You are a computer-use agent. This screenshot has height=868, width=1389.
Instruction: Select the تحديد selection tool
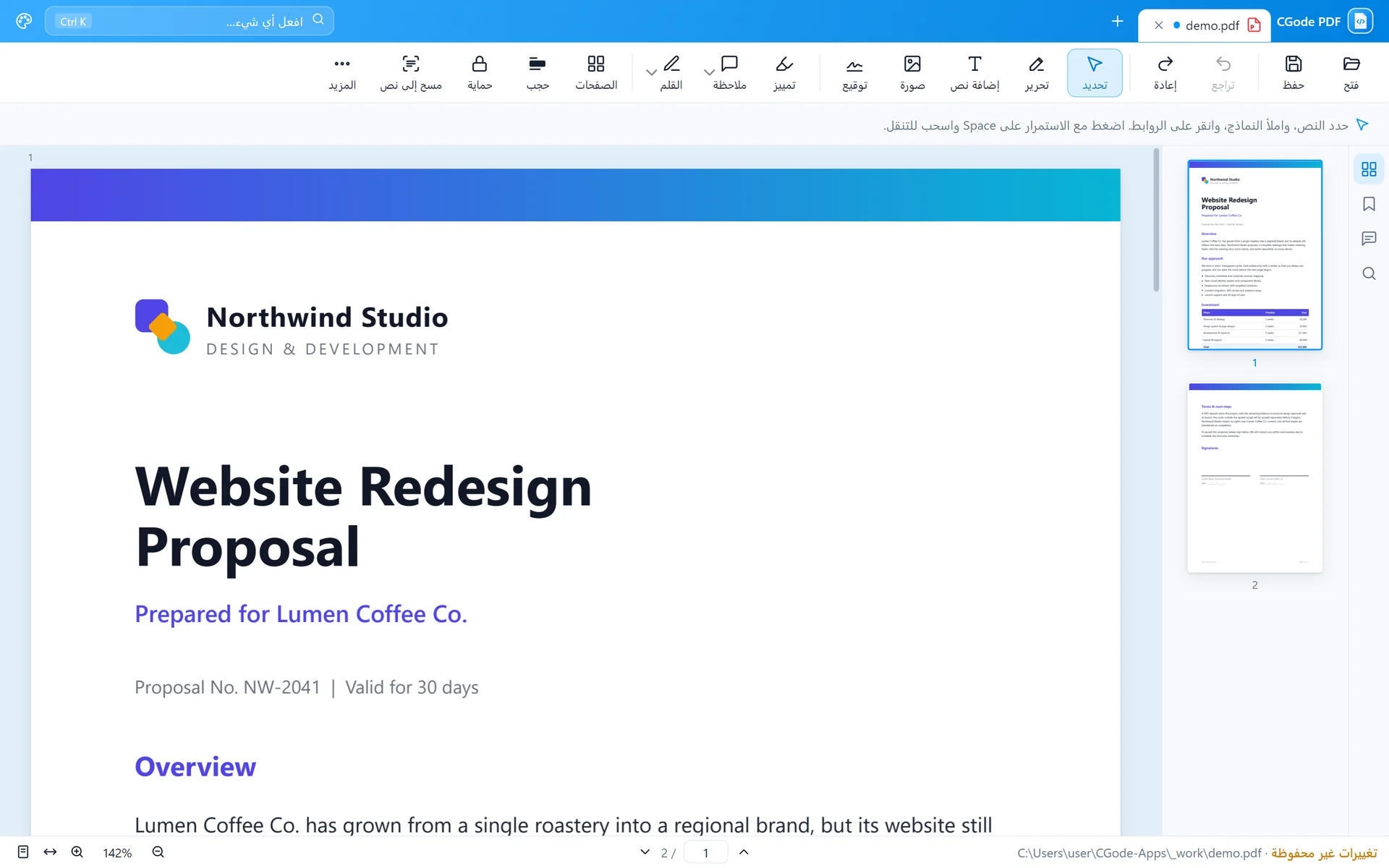click(1095, 72)
